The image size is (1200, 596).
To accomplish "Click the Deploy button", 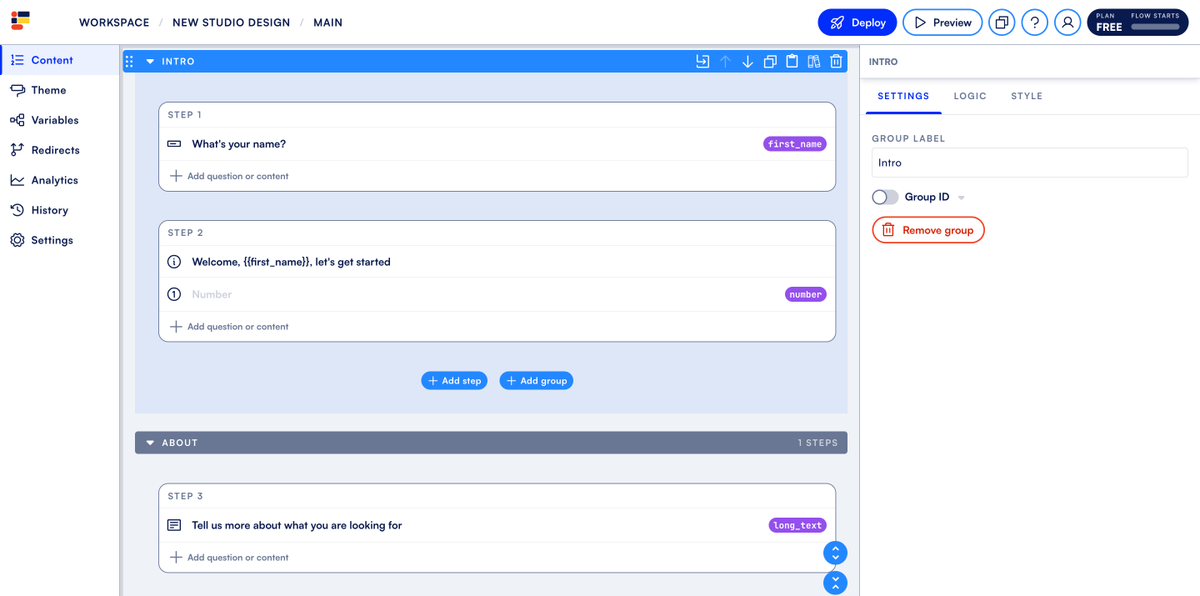I will point(857,22).
